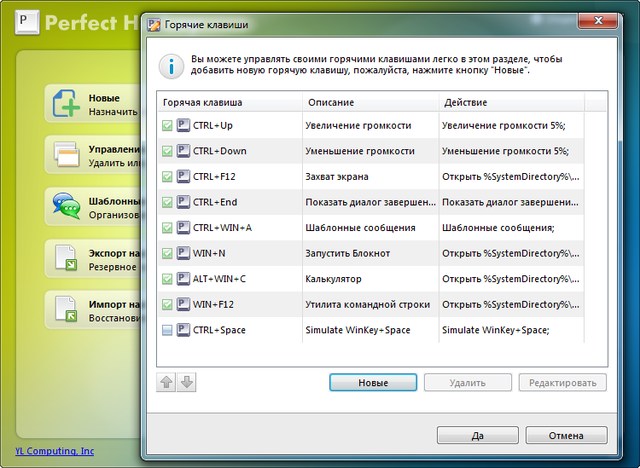Click the import settings document icon
The height and width of the screenshot is (468, 640).
tap(67, 309)
